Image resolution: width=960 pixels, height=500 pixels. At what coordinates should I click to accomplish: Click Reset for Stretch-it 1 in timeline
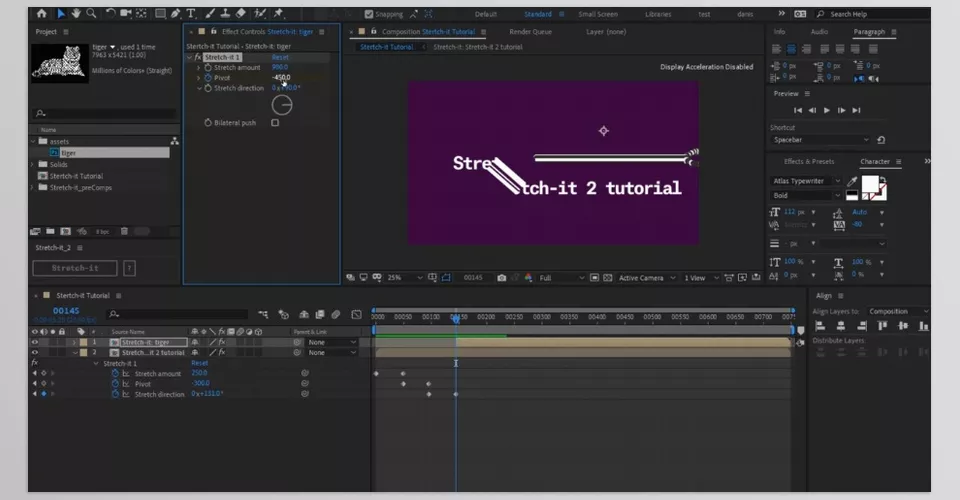tap(200, 363)
